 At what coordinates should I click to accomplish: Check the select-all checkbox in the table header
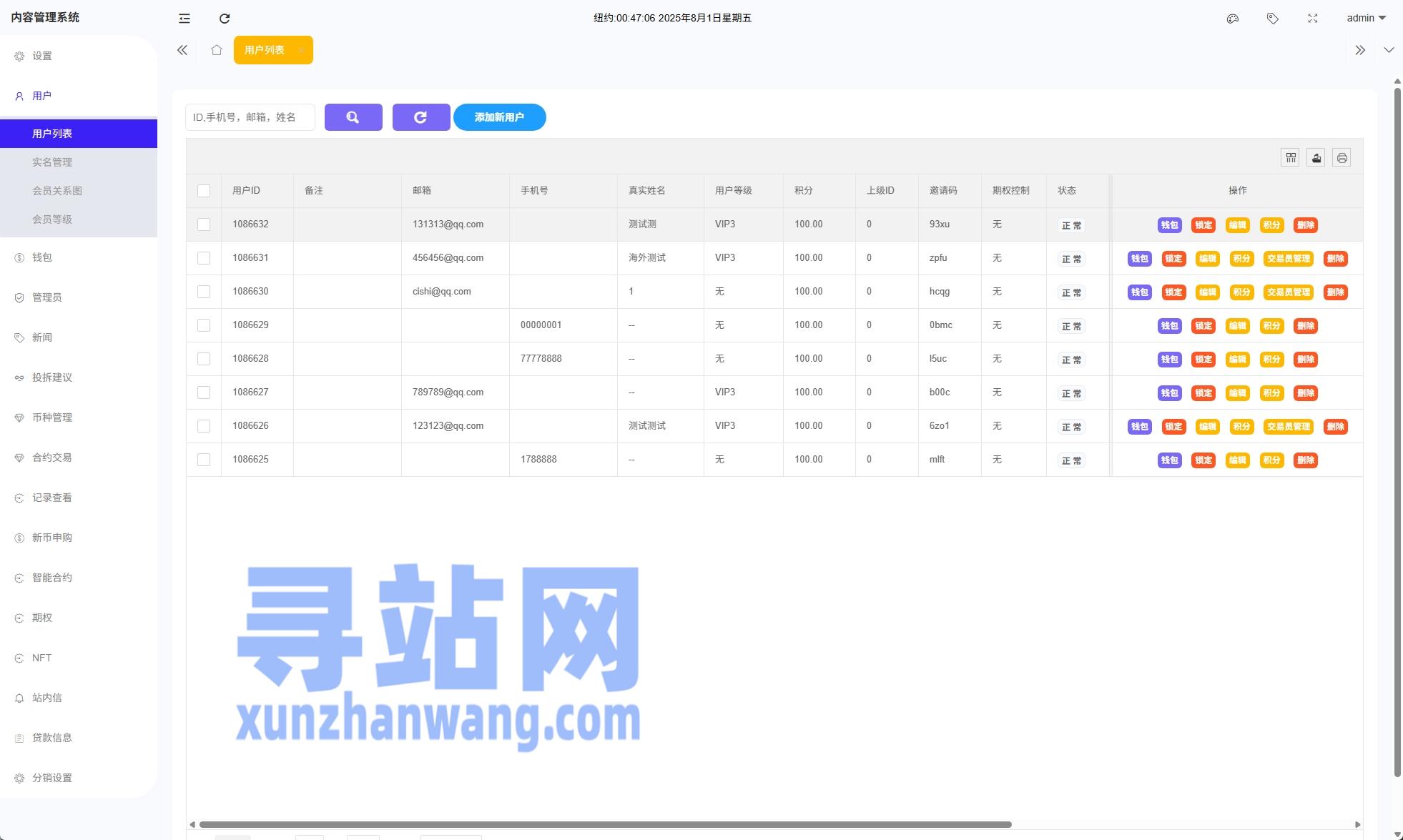(x=204, y=190)
